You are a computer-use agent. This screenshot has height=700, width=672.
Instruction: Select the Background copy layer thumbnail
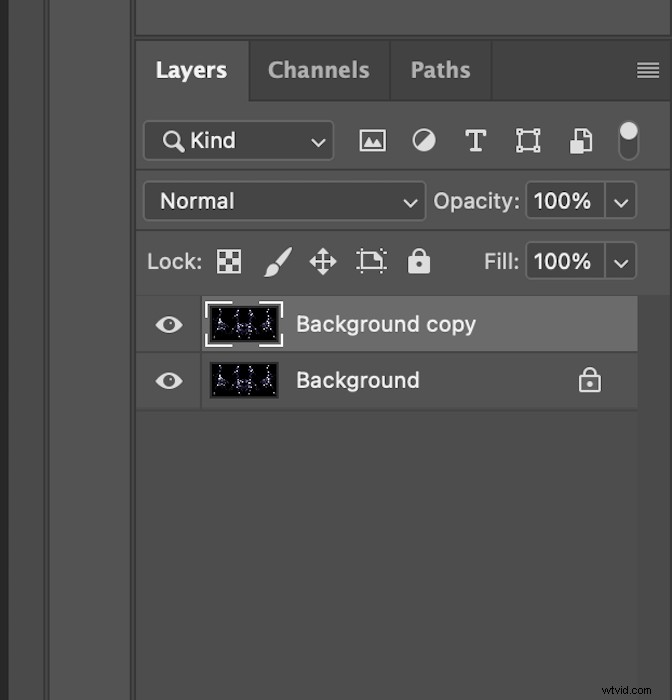pyautogui.click(x=244, y=324)
